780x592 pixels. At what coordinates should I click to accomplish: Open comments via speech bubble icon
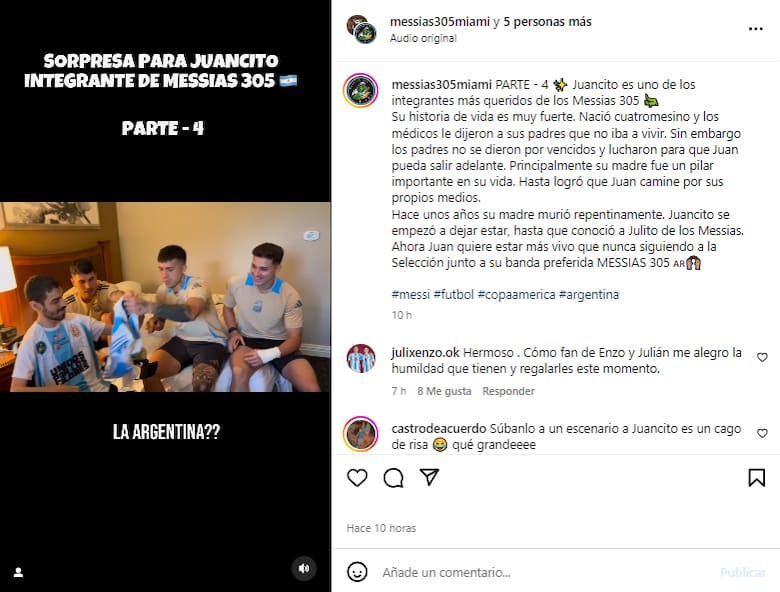click(393, 478)
